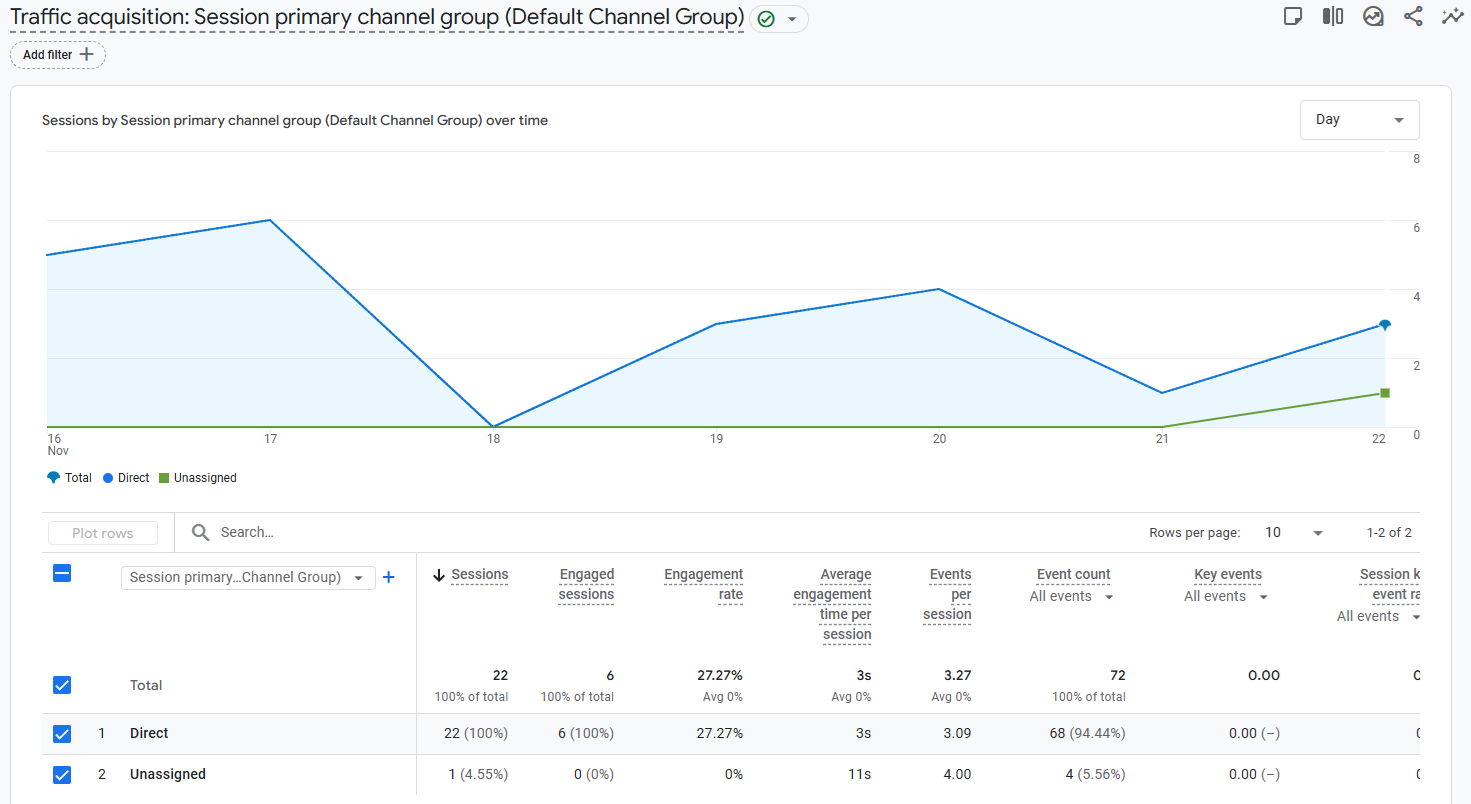1471x804 pixels.
Task: Open the Session primary Channel Group dimension dropdown
Action: tap(247, 577)
